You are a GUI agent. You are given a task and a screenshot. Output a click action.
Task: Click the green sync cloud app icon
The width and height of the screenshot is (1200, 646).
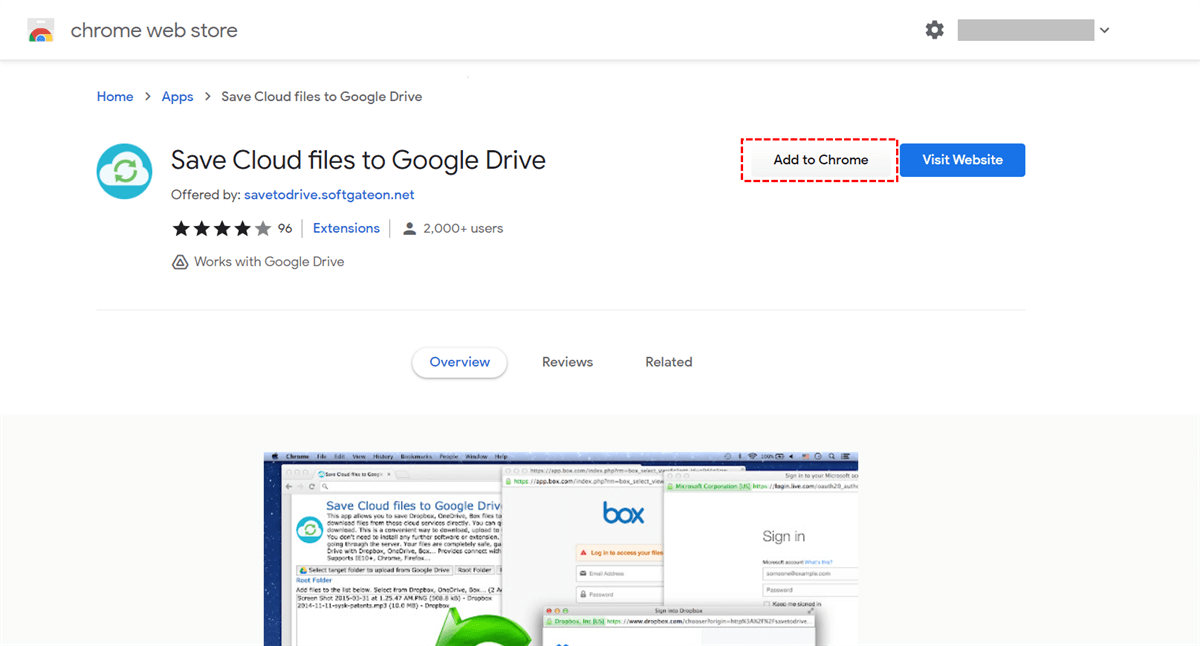point(125,171)
